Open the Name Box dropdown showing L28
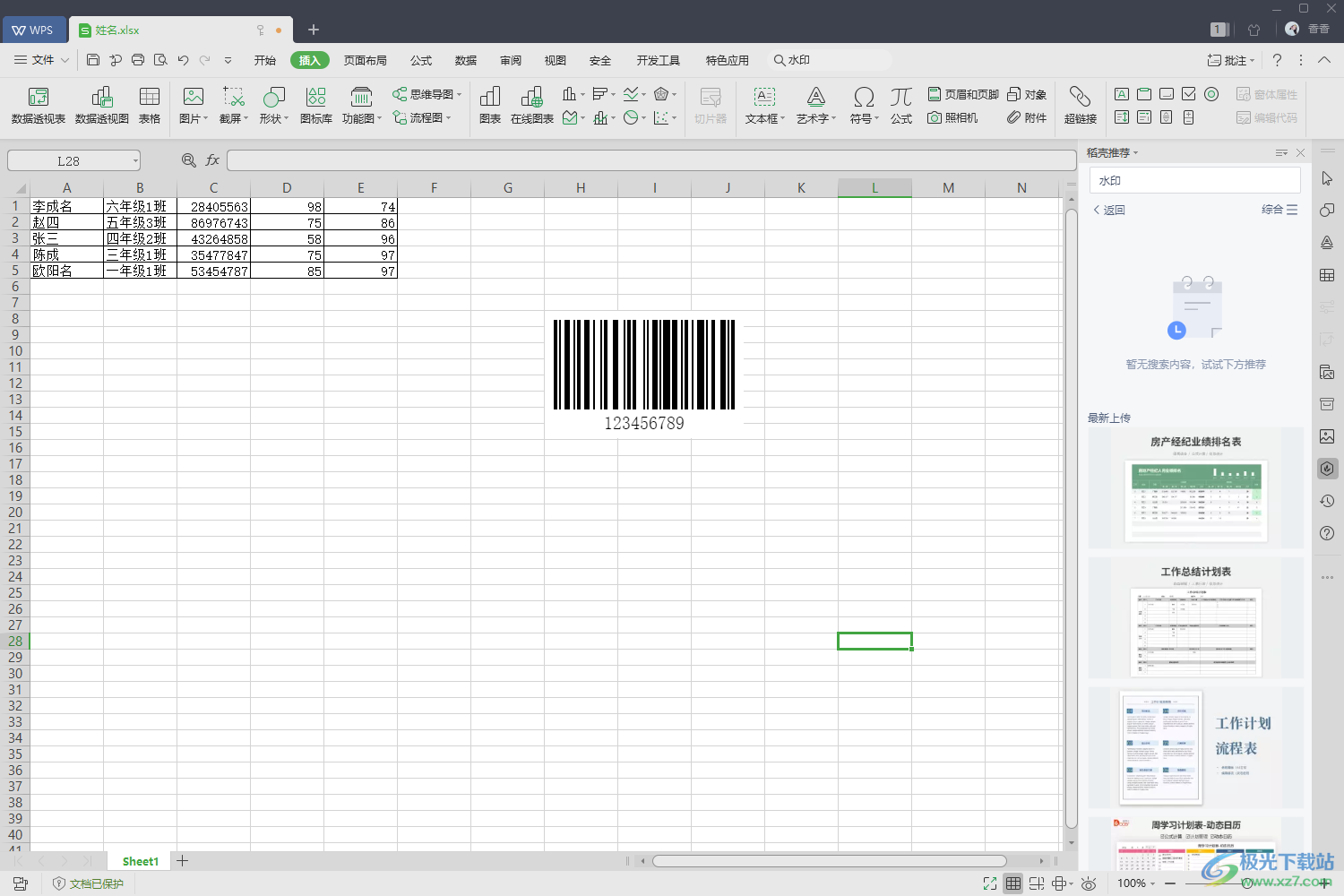The image size is (1344, 896). click(135, 161)
